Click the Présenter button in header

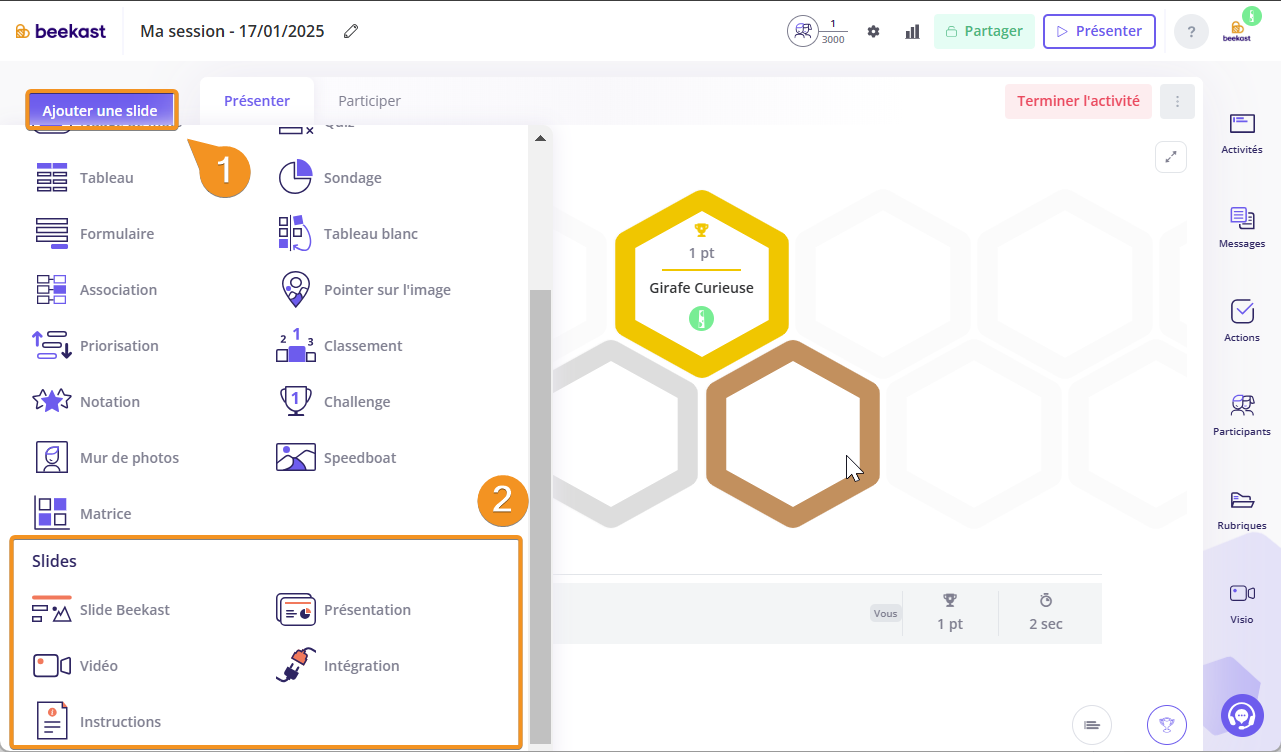coord(1099,31)
